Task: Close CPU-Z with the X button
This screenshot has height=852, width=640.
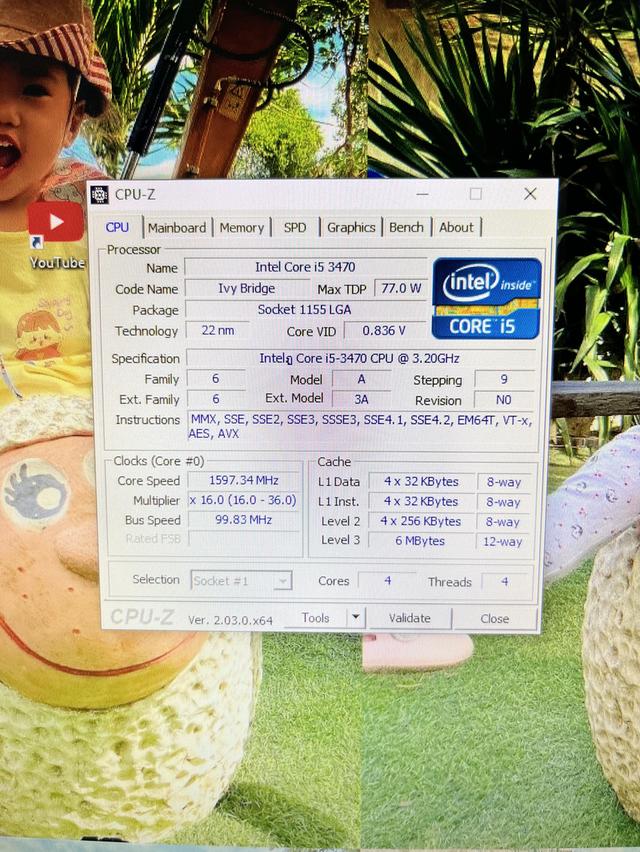Action: [x=530, y=194]
